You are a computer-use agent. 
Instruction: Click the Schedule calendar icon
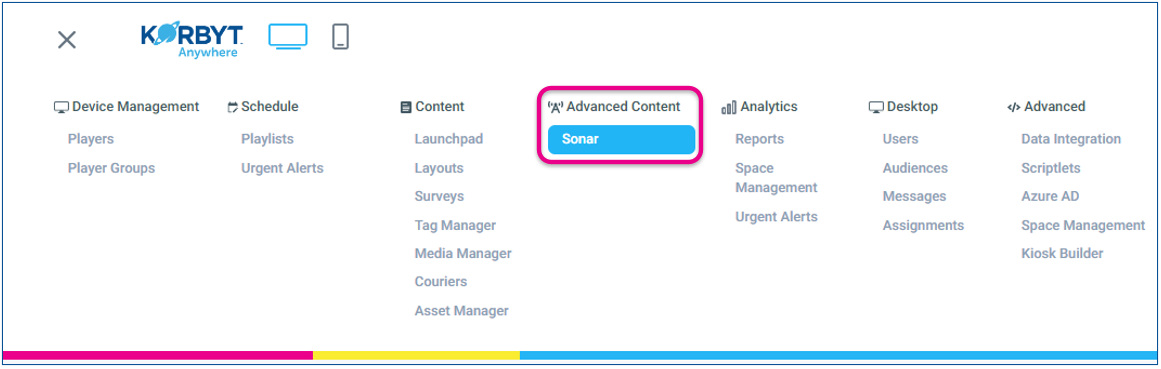[233, 107]
